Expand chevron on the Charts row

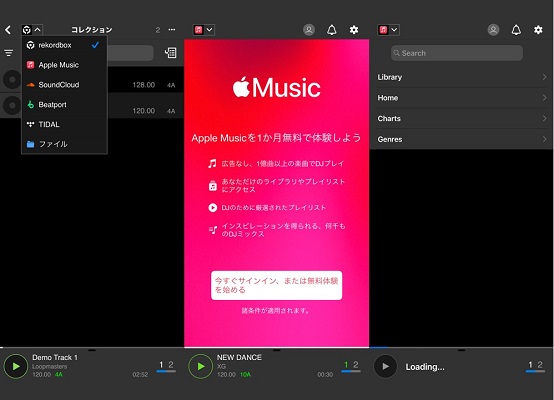pyautogui.click(x=544, y=118)
